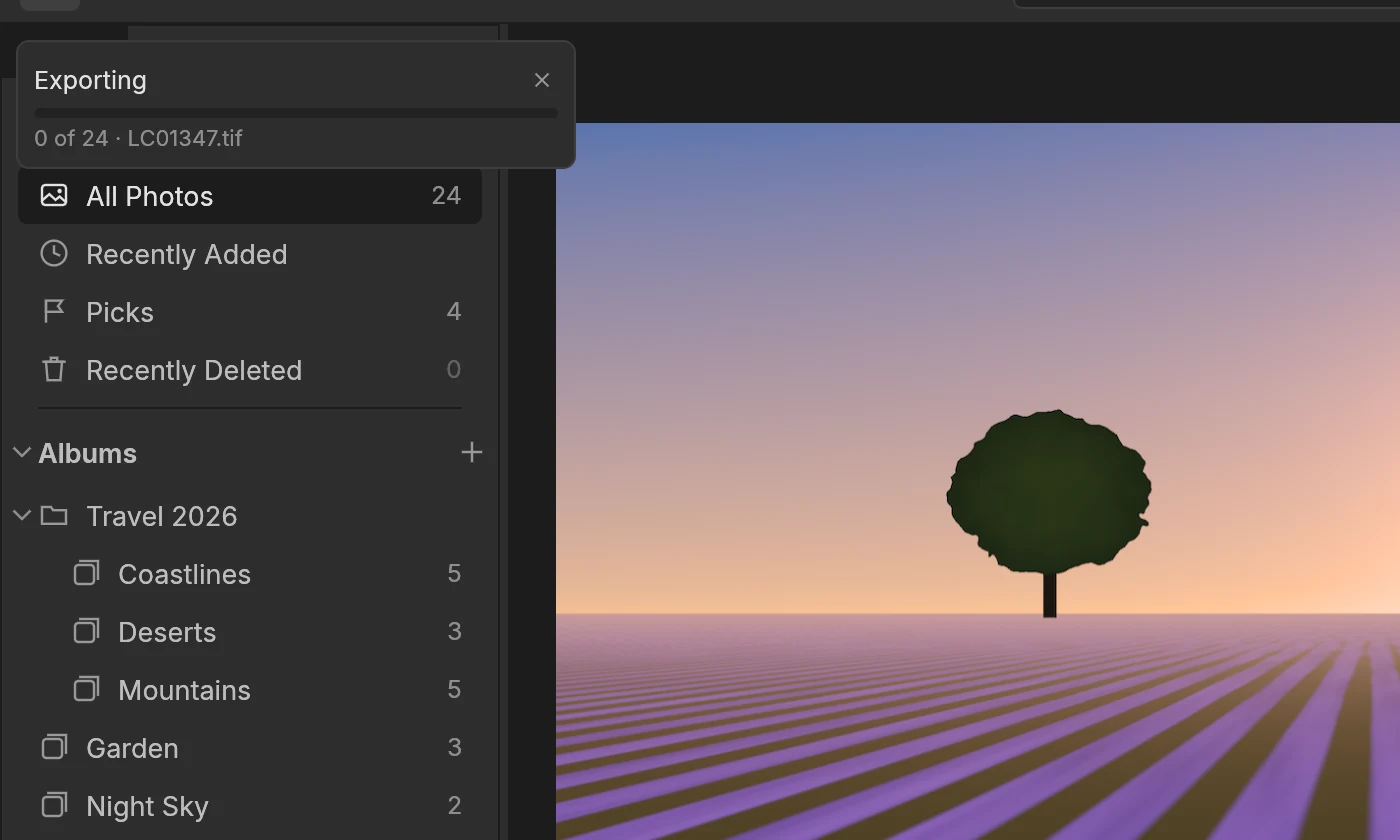Open the Recently Added collection
Screen dimensions: 1400x840
coord(250,254)
